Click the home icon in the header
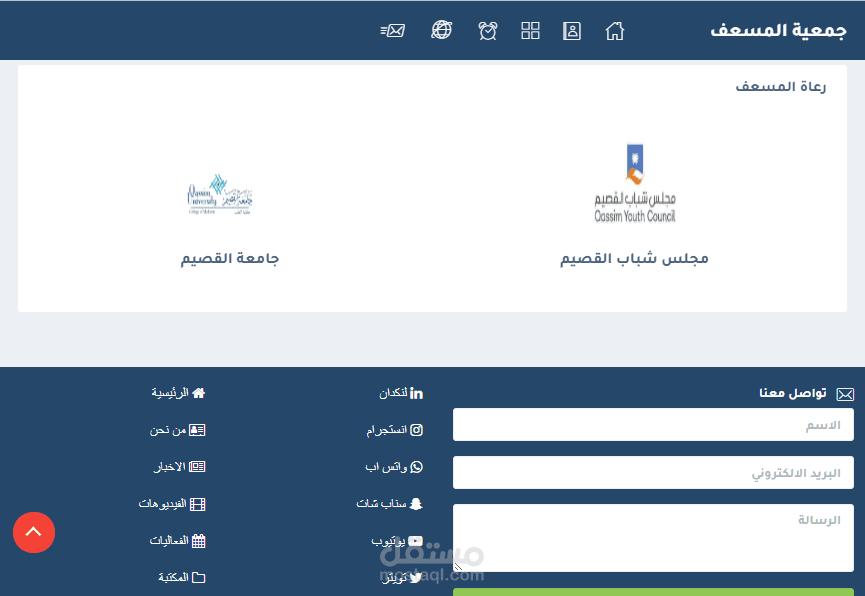Image resolution: width=865 pixels, height=596 pixels. [x=615, y=30]
